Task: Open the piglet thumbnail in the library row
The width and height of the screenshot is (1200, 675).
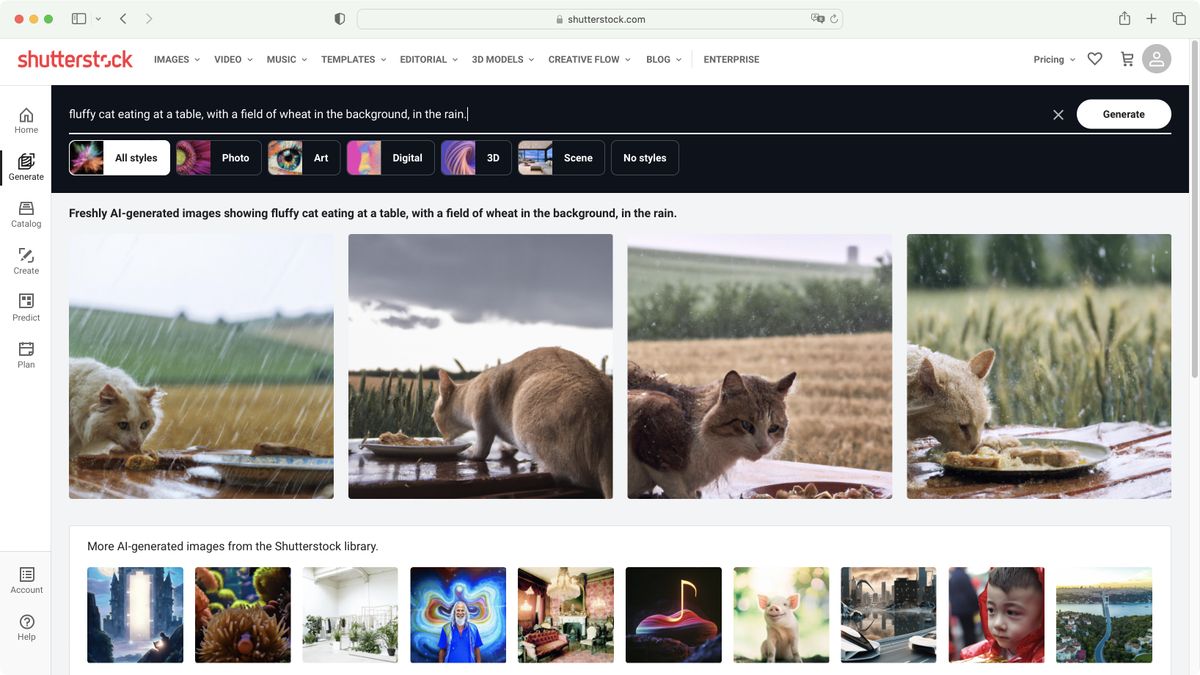Action: pyautogui.click(x=781, y=614)
